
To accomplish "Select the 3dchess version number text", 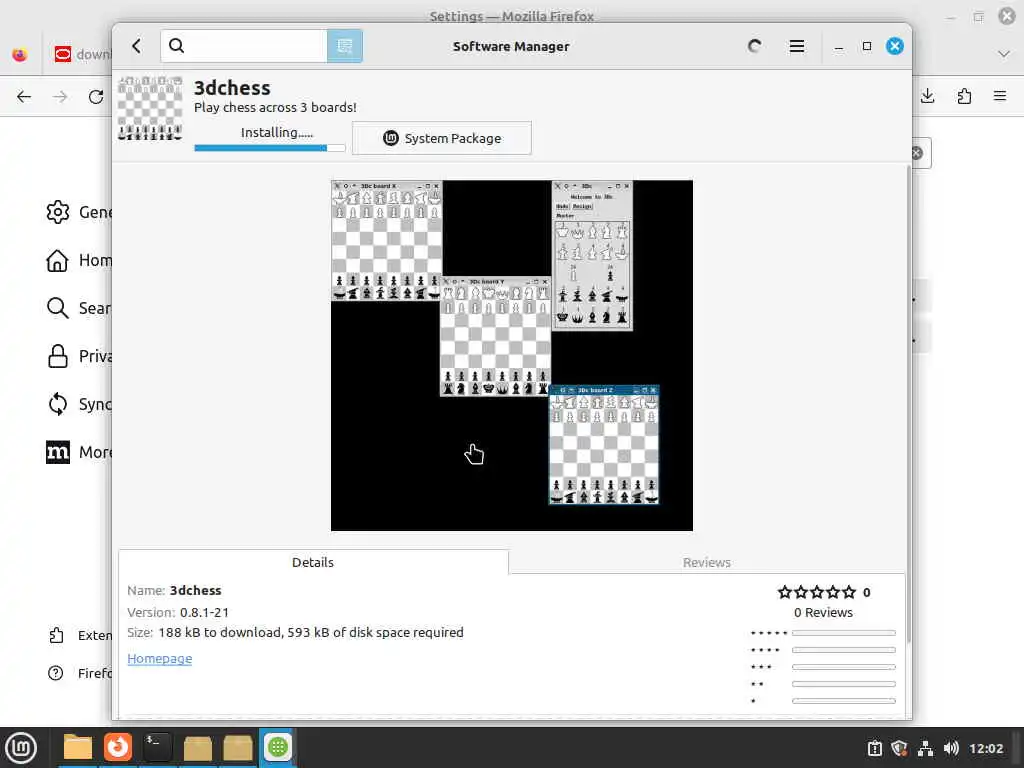I will click(204, 613).
